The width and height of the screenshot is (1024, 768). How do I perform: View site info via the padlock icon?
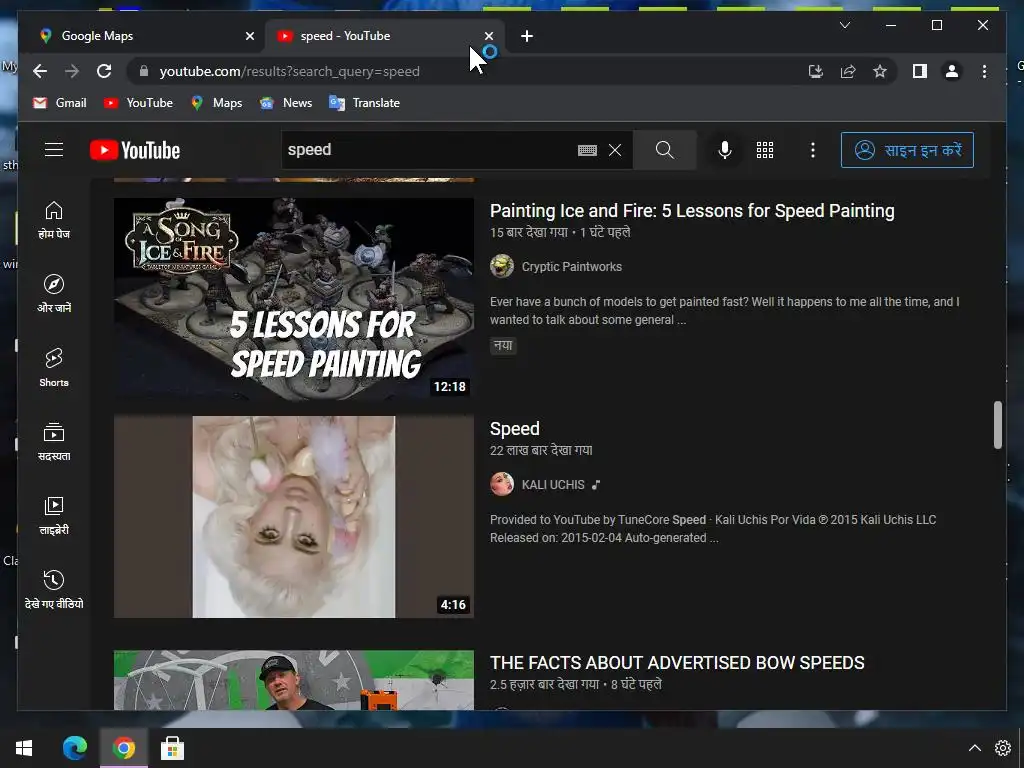click(144, 71)
